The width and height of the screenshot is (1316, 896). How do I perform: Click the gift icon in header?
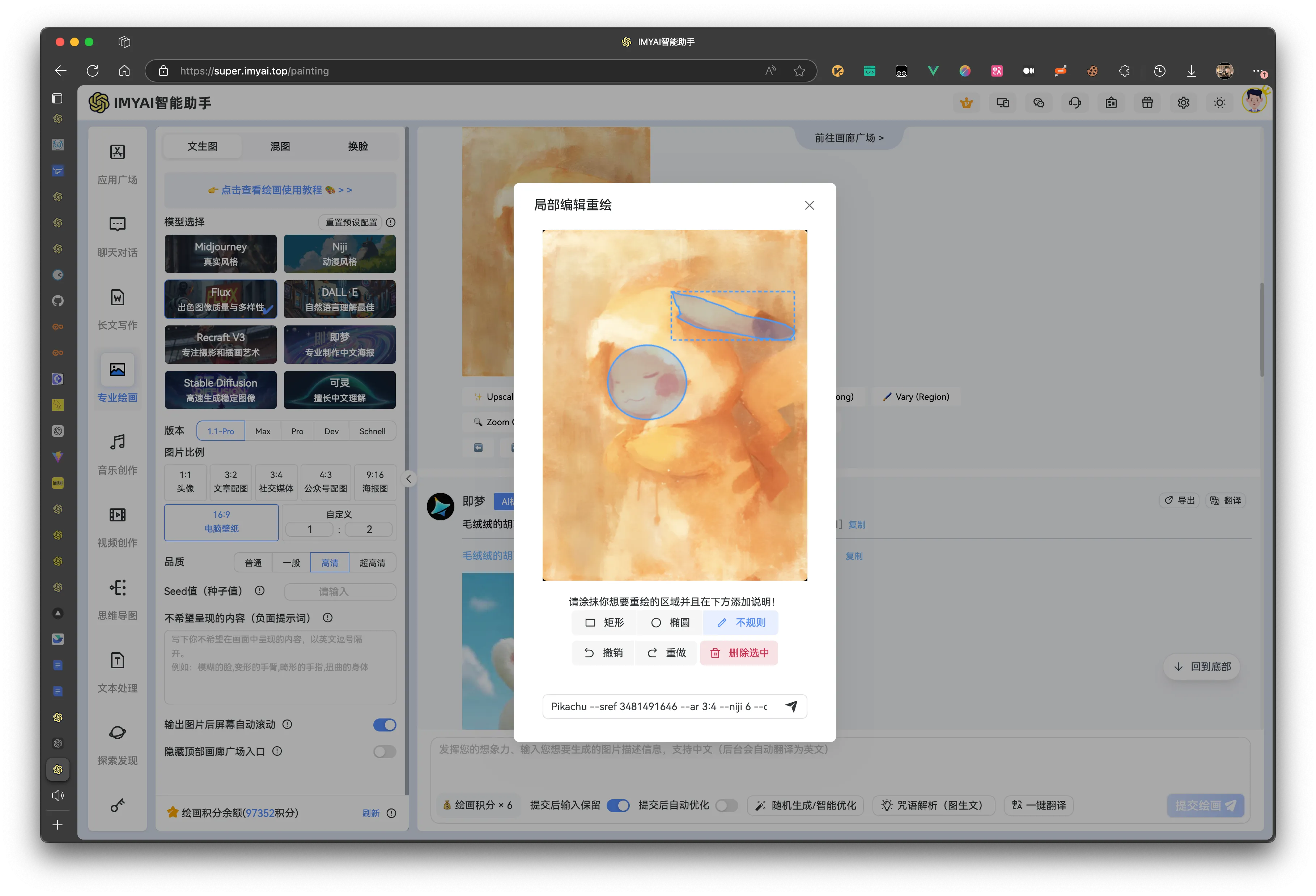click(1147, 103)
